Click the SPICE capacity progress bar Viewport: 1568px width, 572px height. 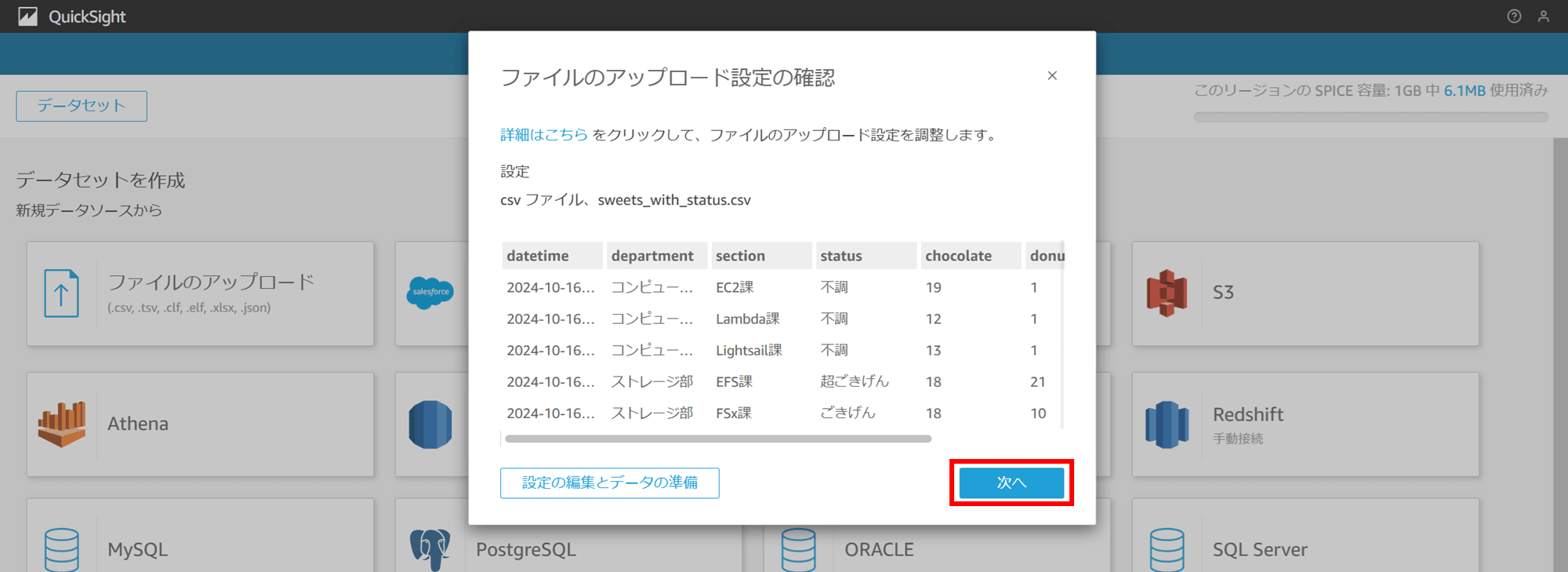coord(1370,117)
